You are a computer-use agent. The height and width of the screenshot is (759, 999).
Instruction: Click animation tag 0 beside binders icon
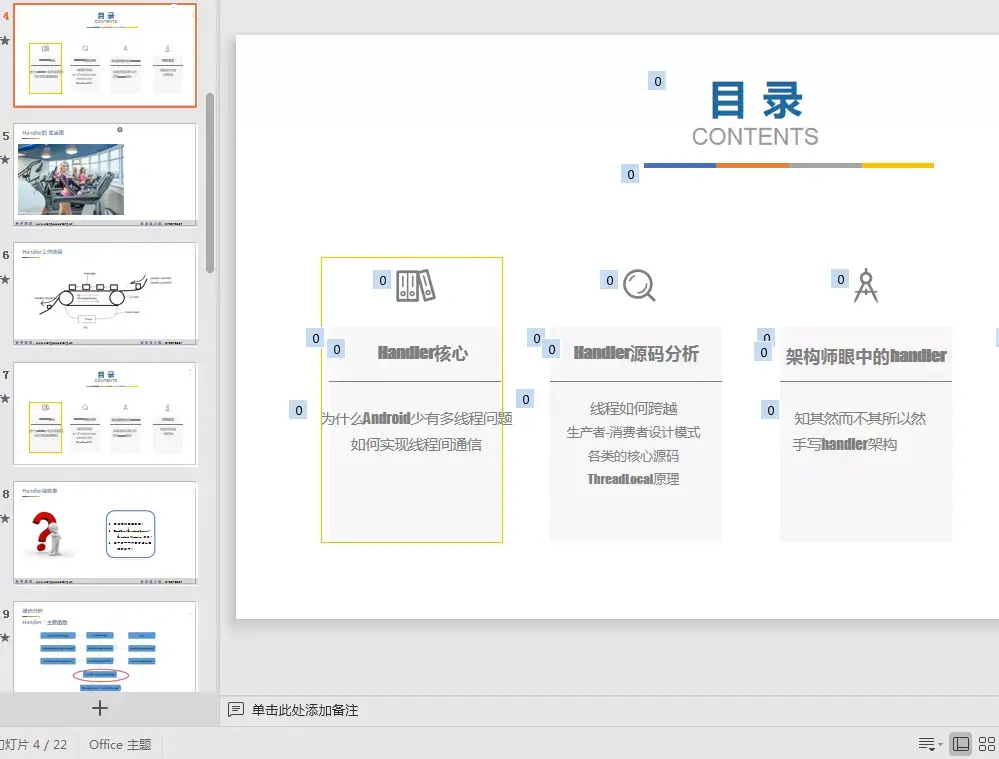coord(382,280)
